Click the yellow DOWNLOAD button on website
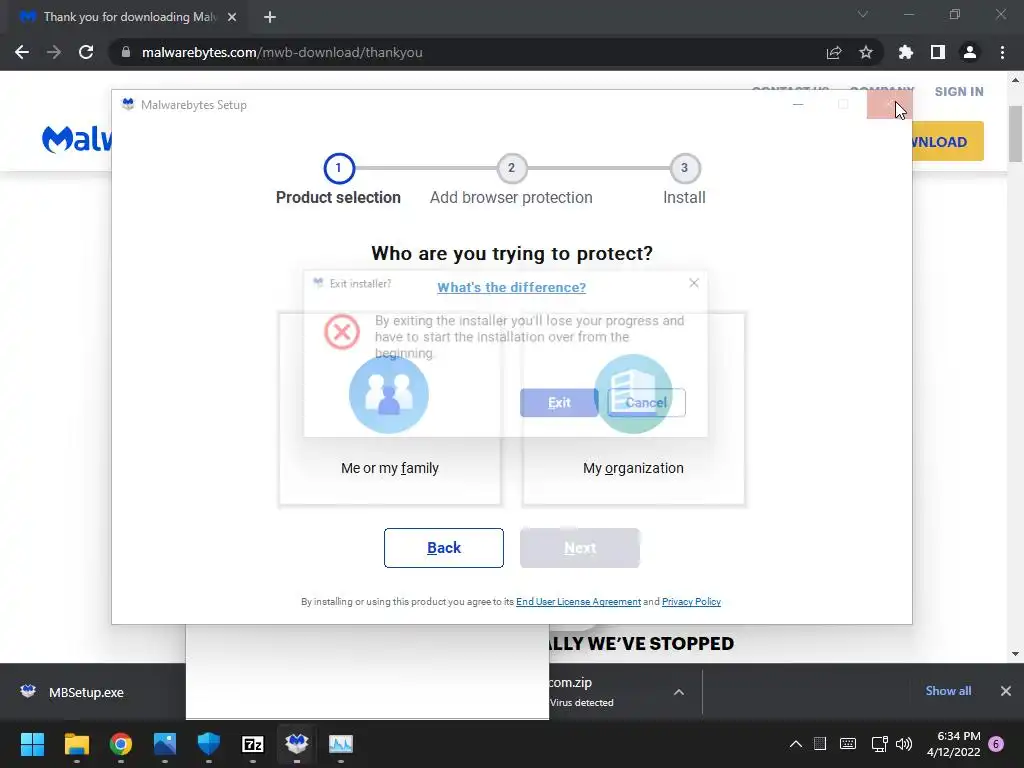Viewport: 1024px width, 768px height. (948, 141)
